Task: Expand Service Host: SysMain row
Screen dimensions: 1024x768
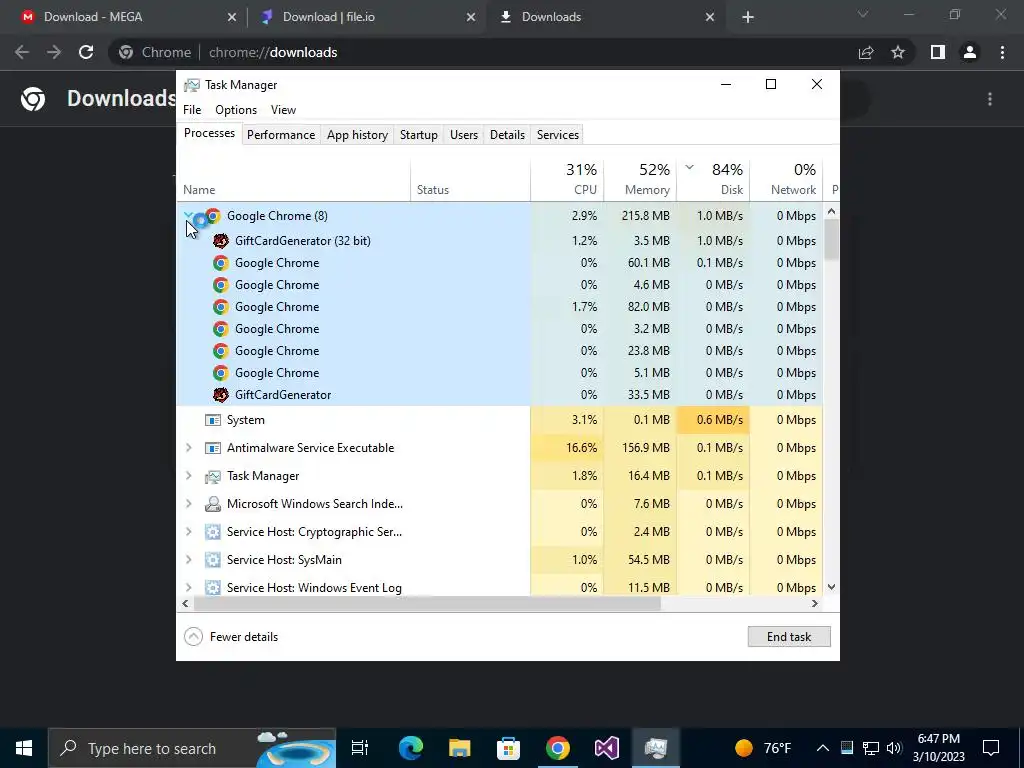Action: tap(189, 560)
